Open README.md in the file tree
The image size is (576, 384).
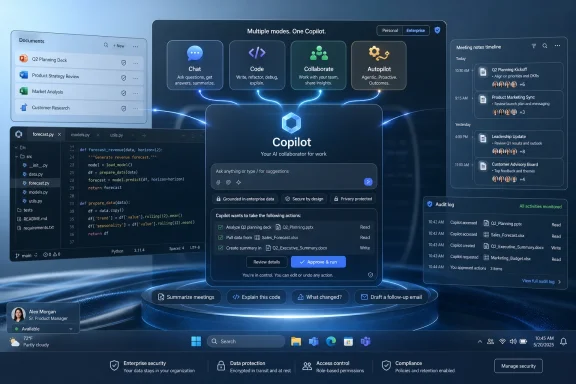point(32,219)
